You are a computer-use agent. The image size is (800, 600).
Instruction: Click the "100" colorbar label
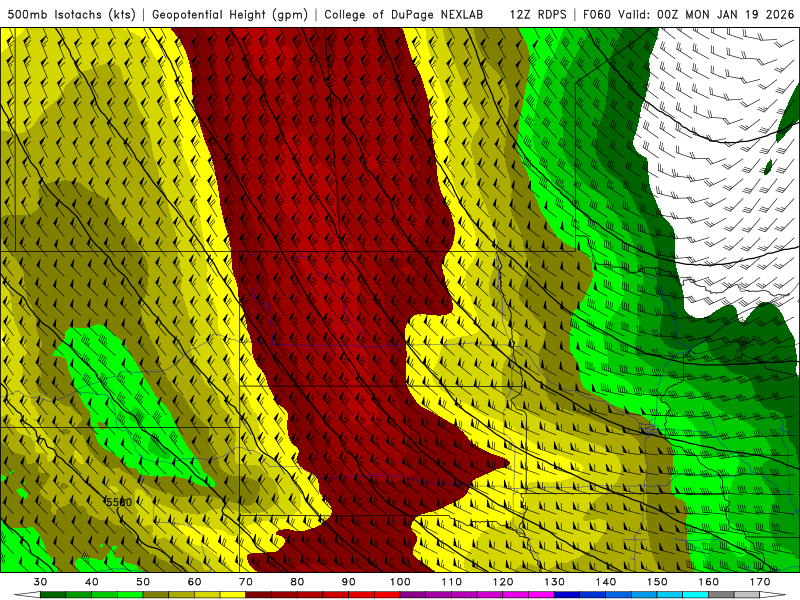click(400, 582)
